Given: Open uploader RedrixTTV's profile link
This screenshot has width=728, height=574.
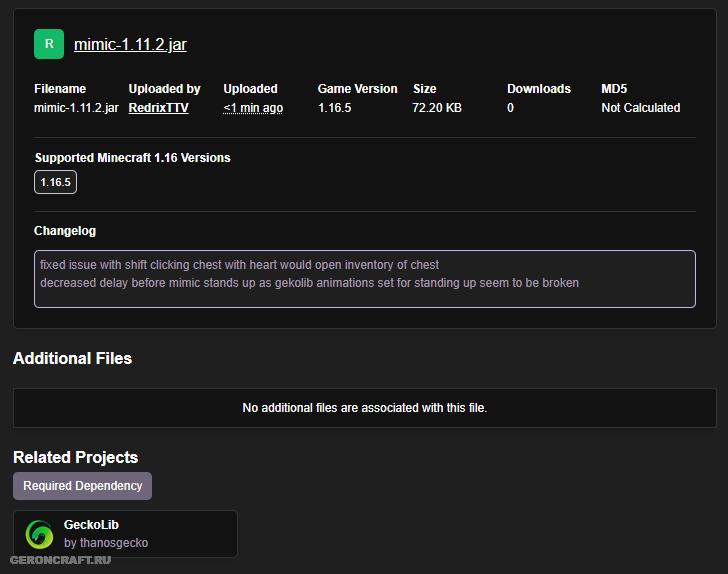Looking at the screenshot, I should tap(158, 108).
